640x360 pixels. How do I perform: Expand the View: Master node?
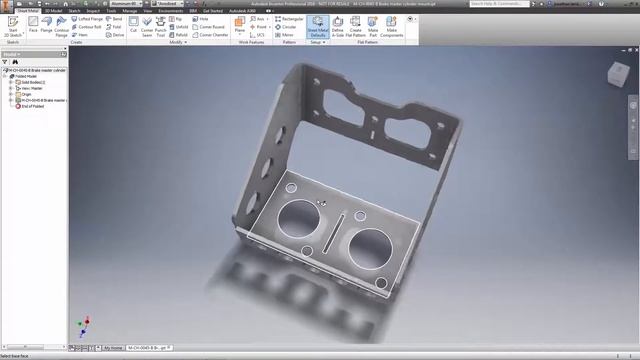pyautogui.click(x=11, y=88)
